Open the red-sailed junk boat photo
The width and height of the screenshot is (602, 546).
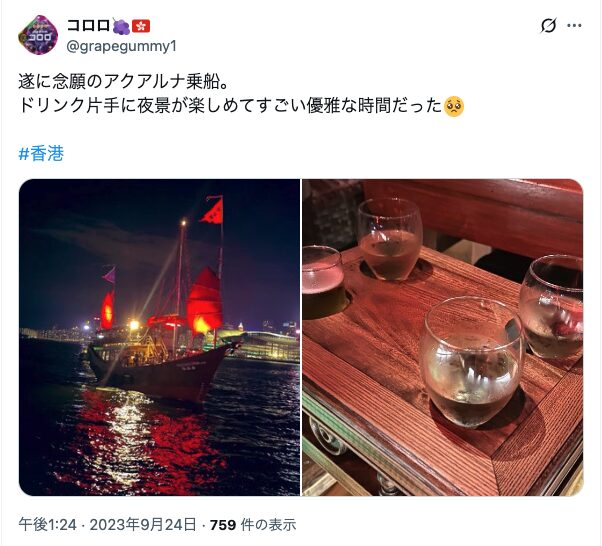159,337
